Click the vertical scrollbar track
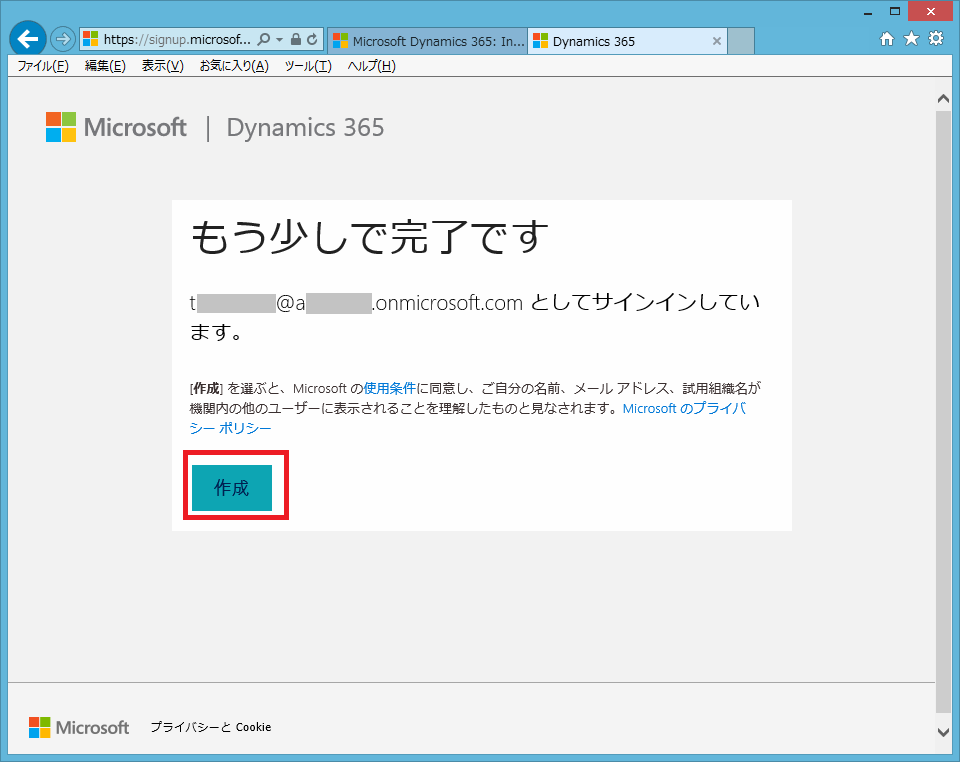960x762 pixels. [x=943, y=411]
